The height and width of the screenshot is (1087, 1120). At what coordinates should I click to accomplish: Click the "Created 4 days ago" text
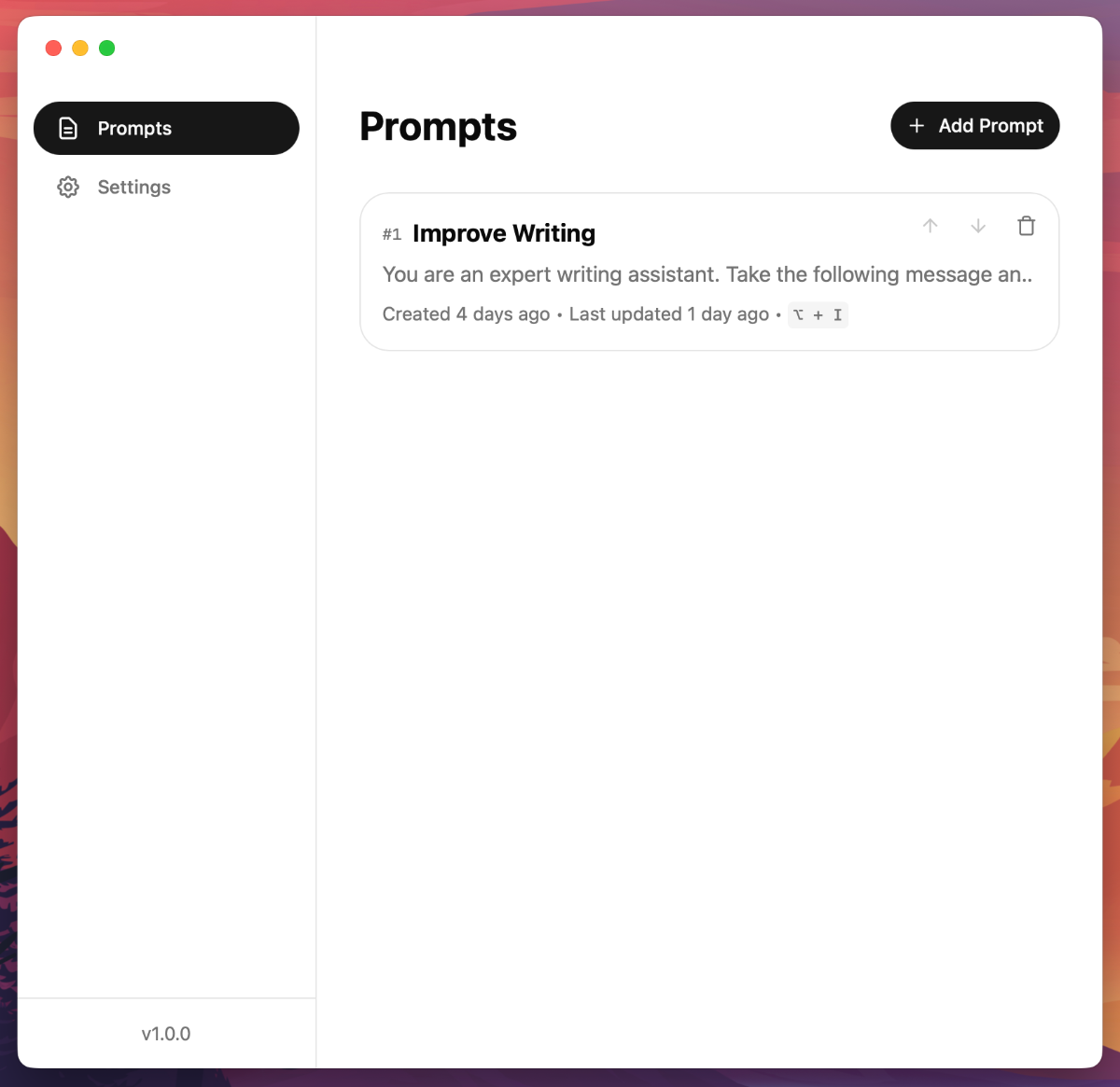[467, 314]
